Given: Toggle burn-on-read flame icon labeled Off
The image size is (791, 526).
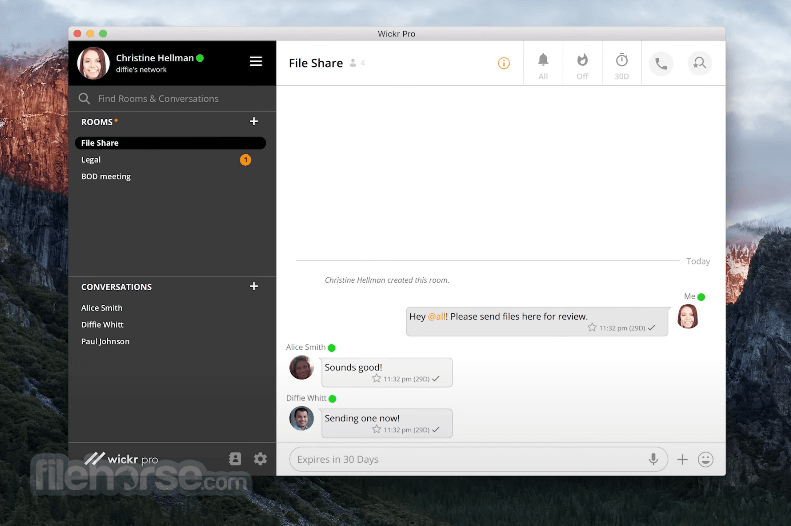Looking at the screenshot, I should 582,65.
